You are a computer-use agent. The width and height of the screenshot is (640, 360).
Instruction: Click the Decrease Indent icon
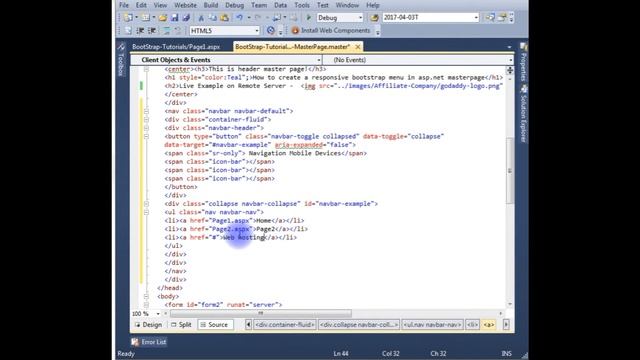[140, 31]
